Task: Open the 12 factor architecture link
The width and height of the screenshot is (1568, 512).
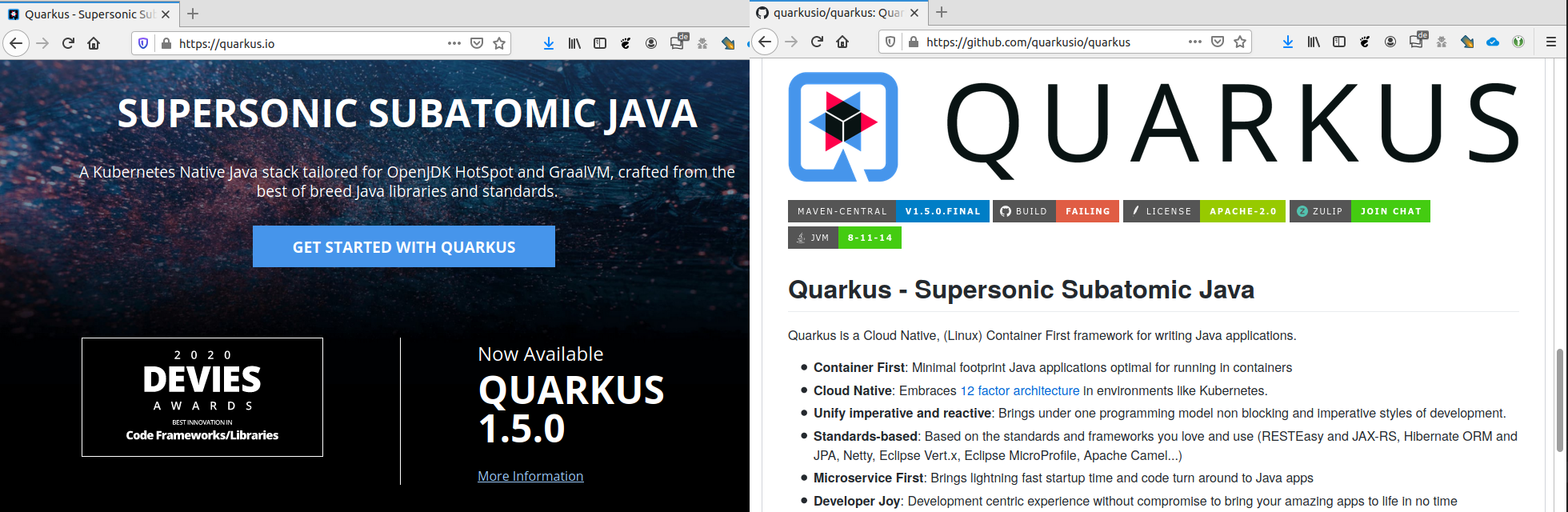Action: [1019, 390]
